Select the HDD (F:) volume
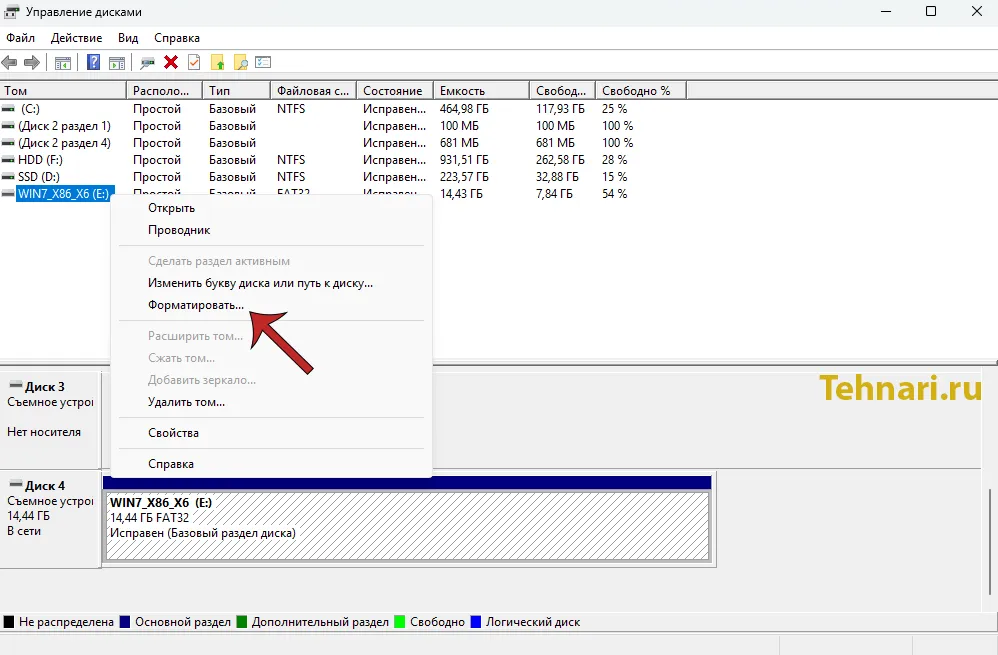This screenshot has height=655, width=998. (x=40, y=160)
